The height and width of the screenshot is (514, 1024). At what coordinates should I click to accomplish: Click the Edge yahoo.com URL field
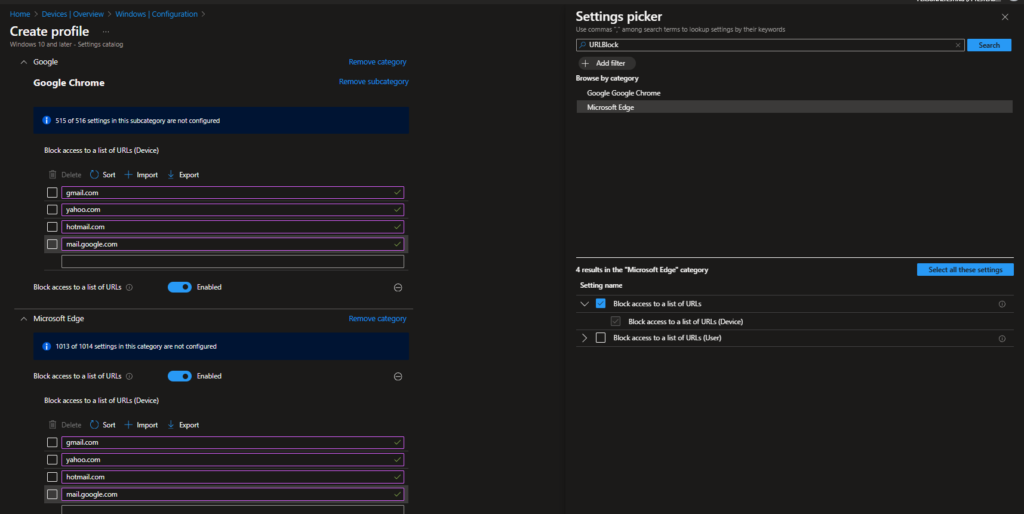(x=232, y=460)
